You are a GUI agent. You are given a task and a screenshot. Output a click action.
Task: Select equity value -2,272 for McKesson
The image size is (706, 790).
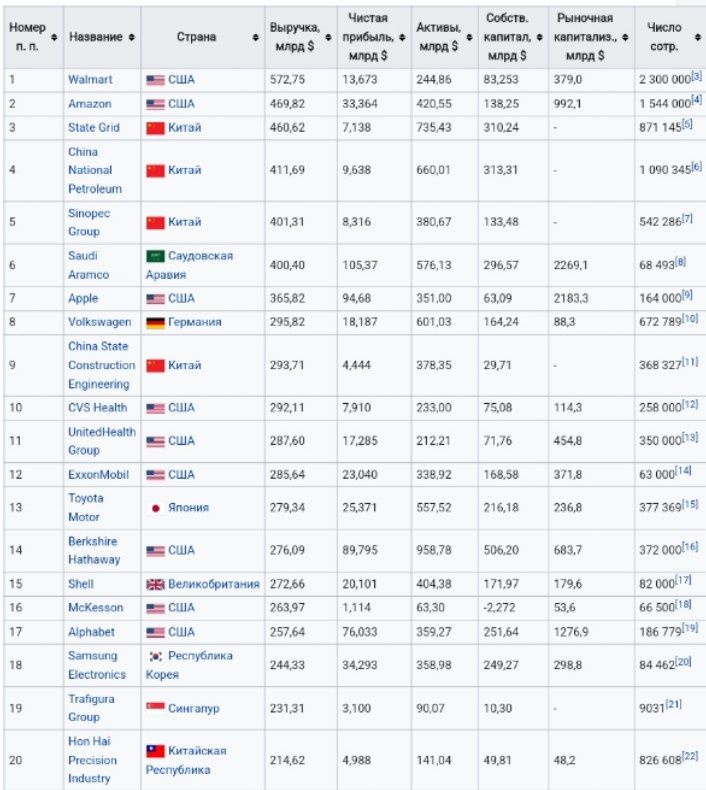coord(499,608)
